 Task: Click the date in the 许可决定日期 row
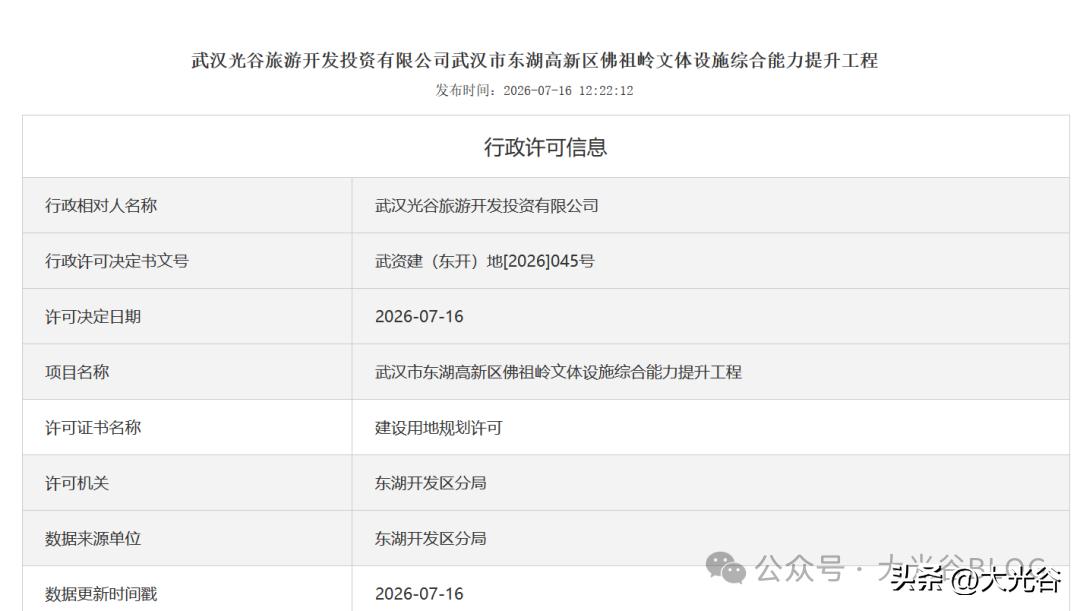(x=419, y=317)
